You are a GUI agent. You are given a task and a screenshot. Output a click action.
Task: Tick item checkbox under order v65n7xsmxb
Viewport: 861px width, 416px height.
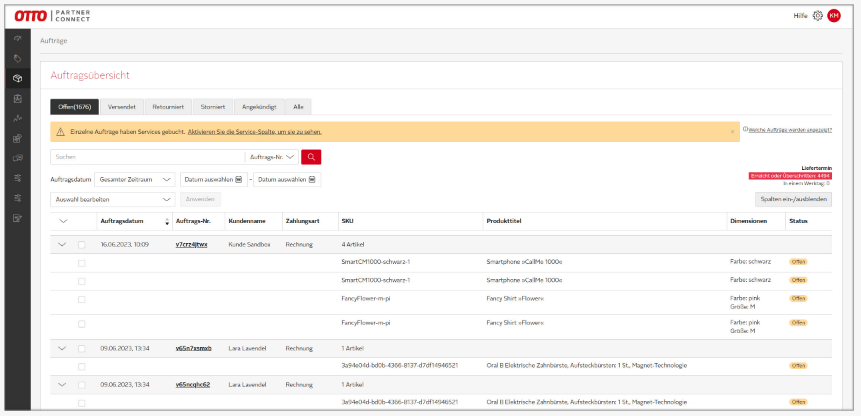[81, 366]
